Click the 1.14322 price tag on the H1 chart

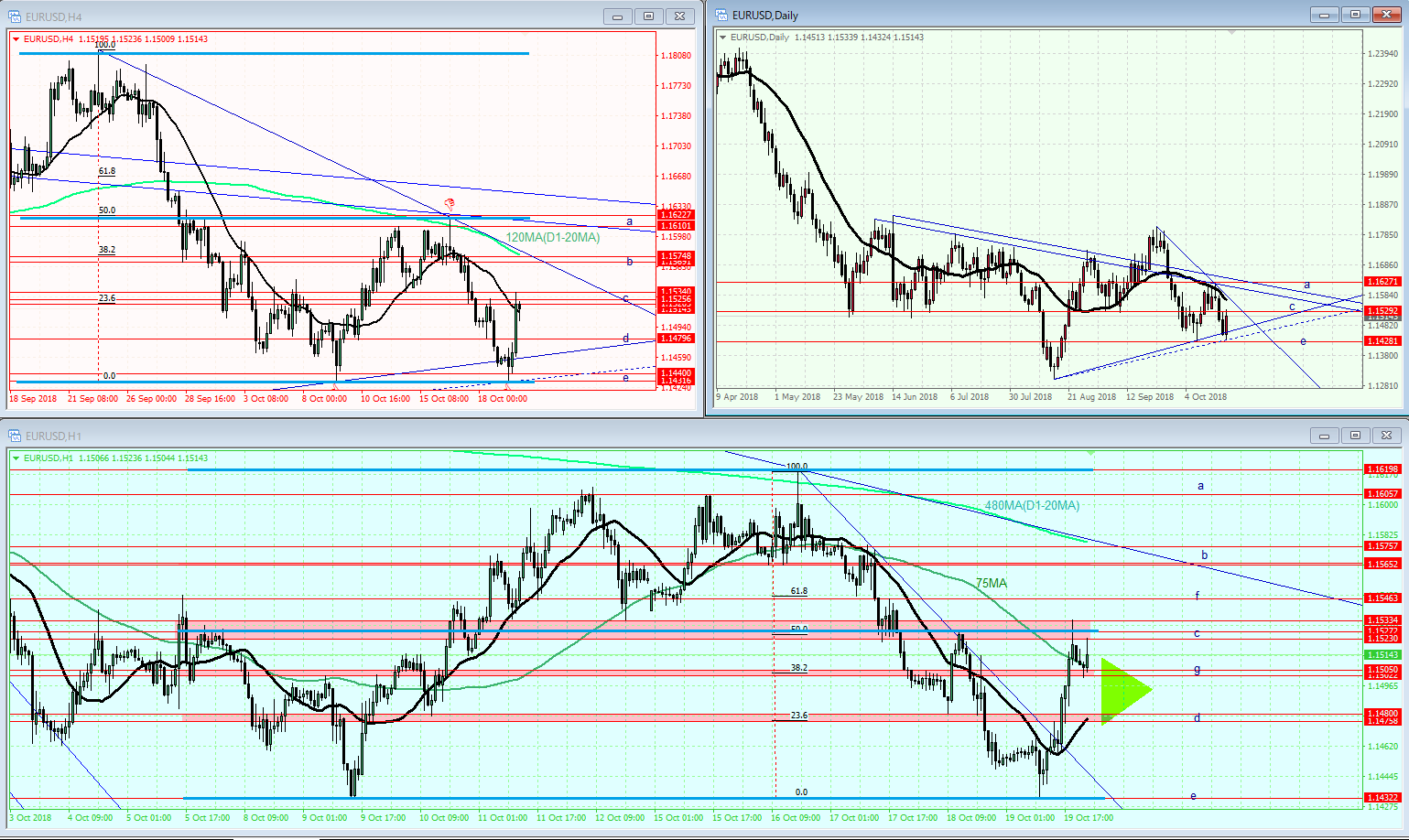pyautogui.click(x=1382, y=798)
